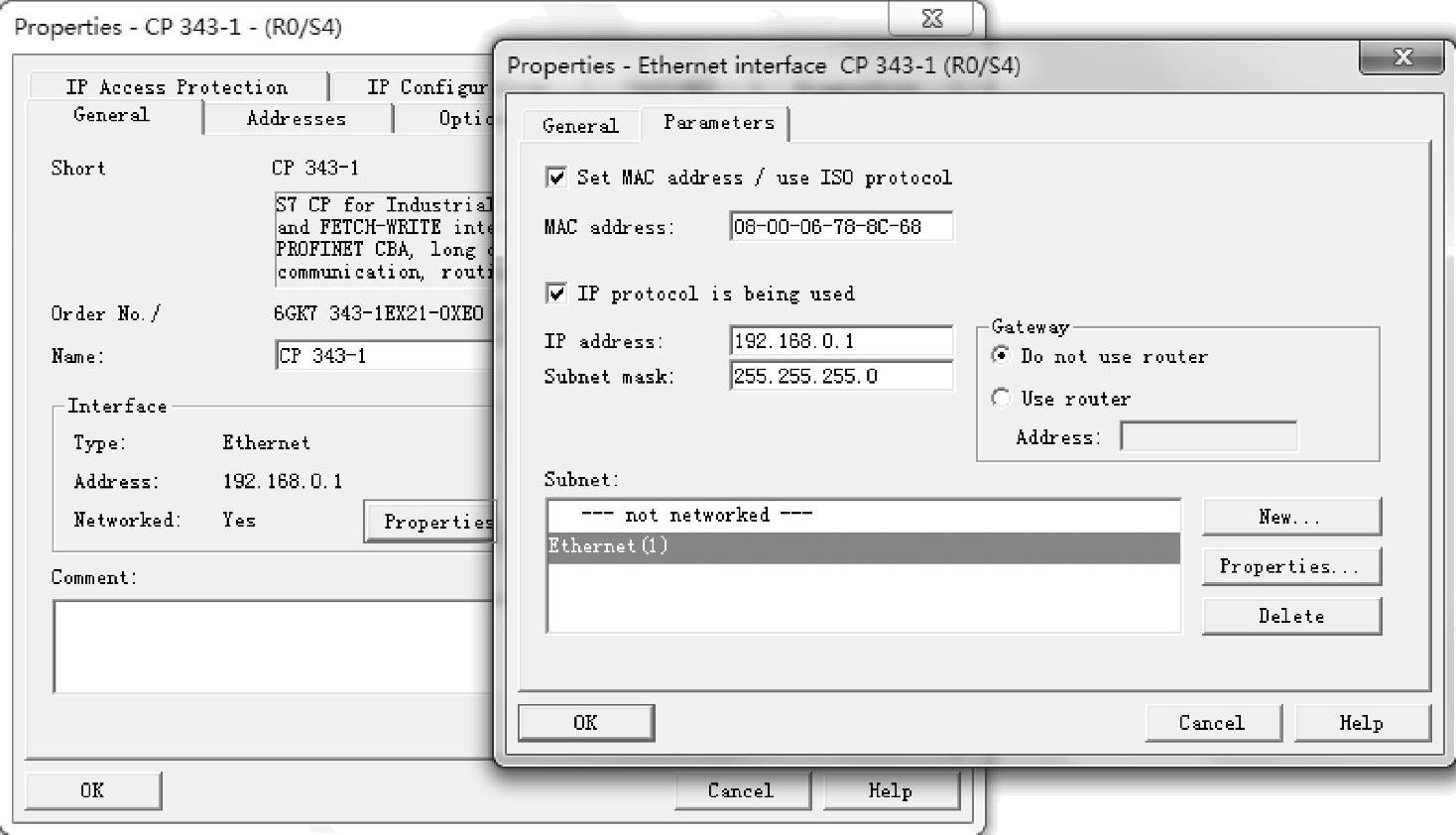Open interface Properties button in CP 343-1 window
Viewport: 1456px width, 835px height.
click(x=429, y=522)
